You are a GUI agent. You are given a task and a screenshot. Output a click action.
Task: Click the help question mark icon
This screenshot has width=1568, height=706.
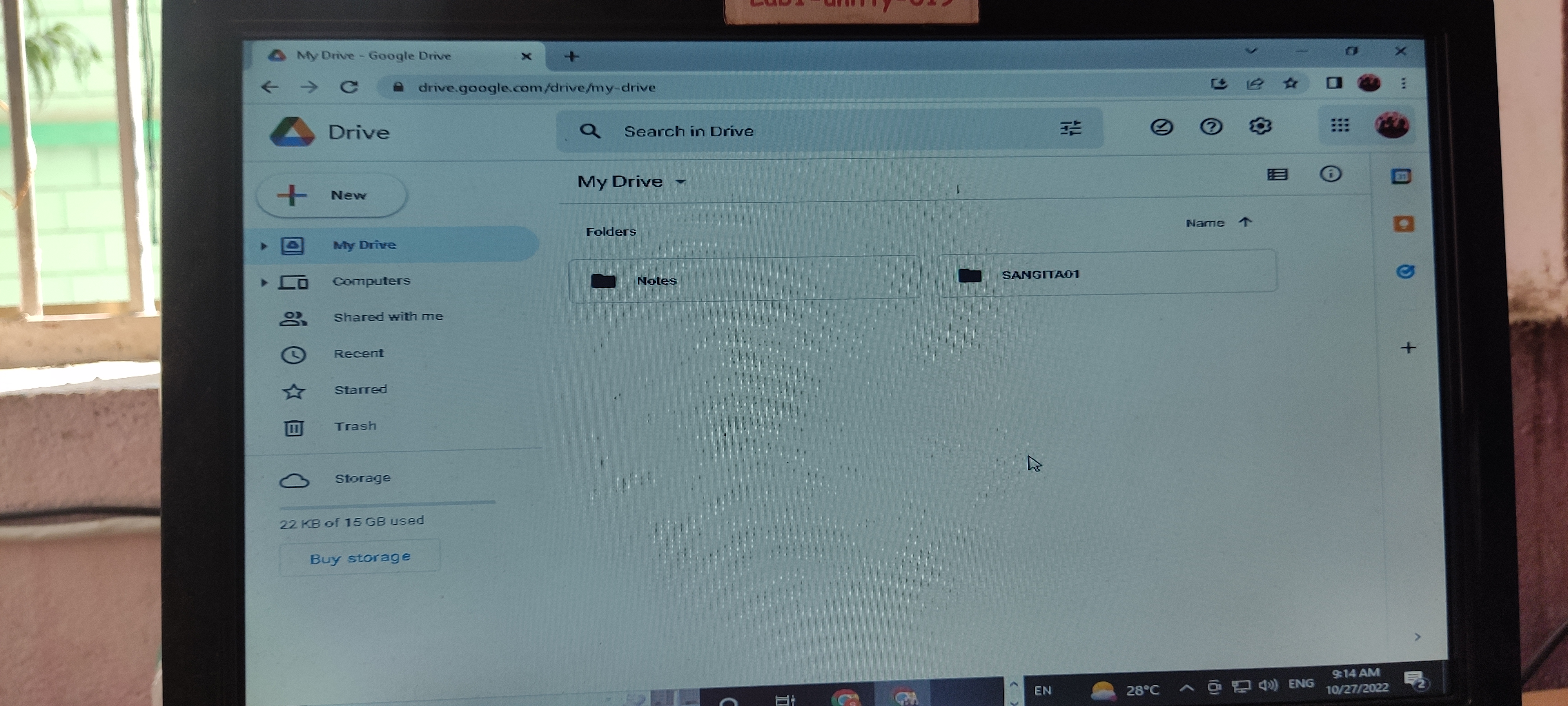pos(1210,127)
